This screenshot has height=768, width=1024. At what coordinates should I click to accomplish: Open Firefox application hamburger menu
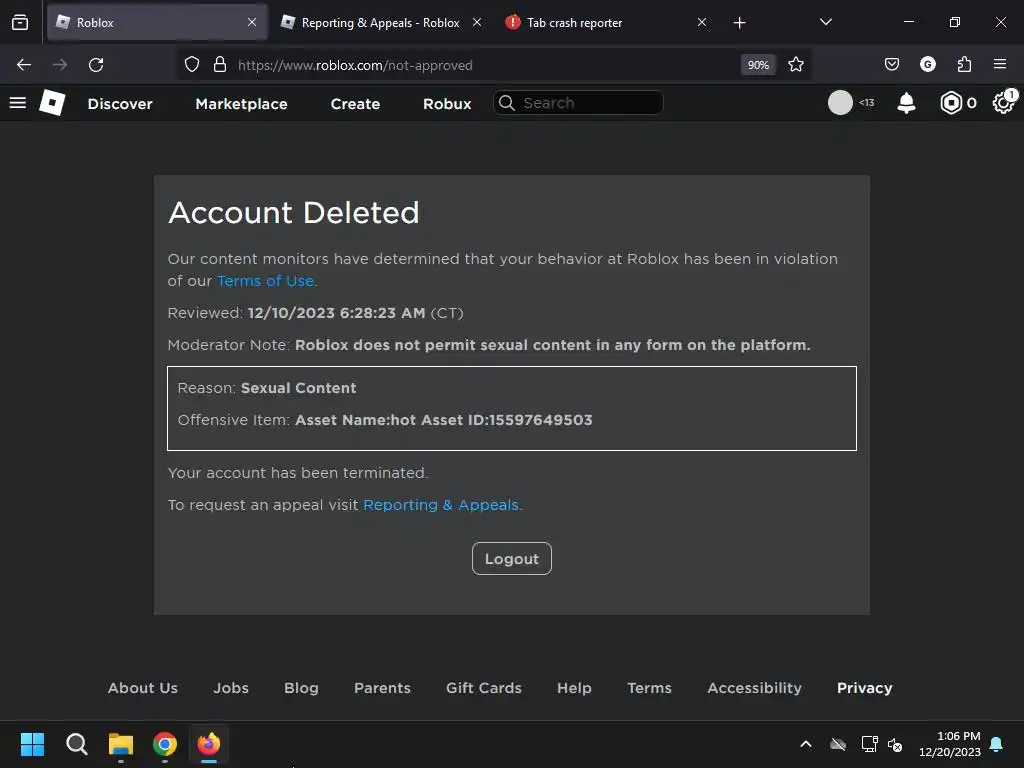(x=1000, y=64)
